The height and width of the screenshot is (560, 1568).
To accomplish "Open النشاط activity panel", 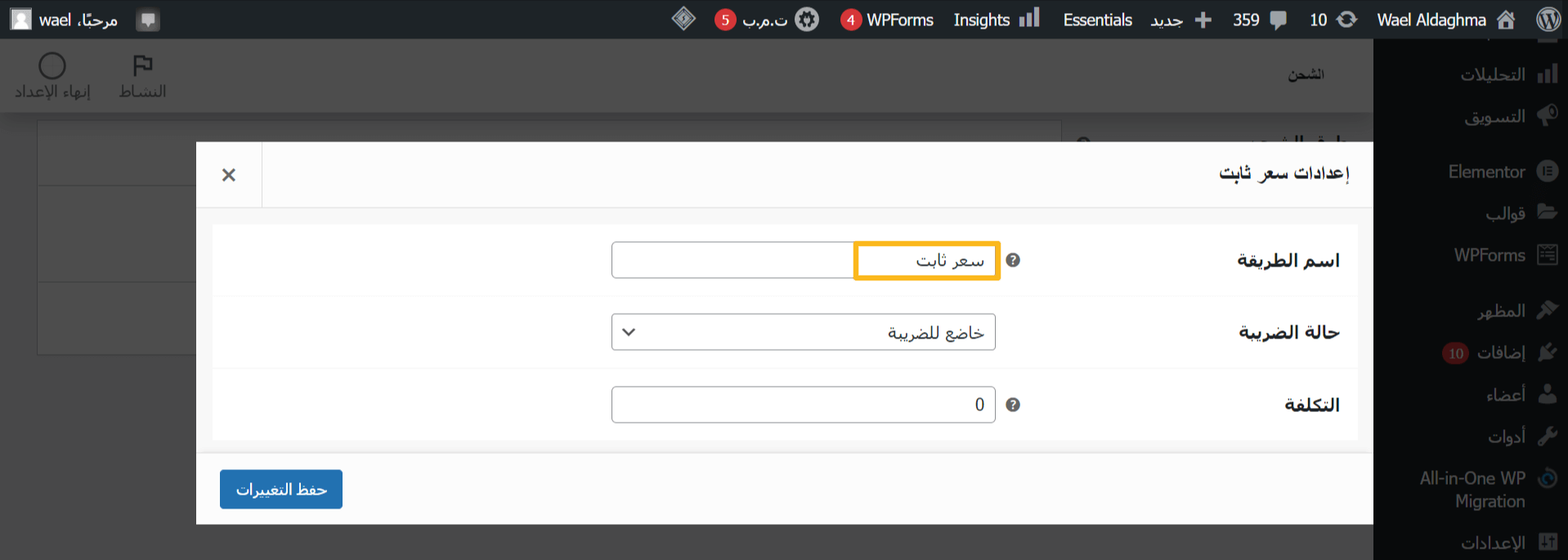I will coord(143,76).
